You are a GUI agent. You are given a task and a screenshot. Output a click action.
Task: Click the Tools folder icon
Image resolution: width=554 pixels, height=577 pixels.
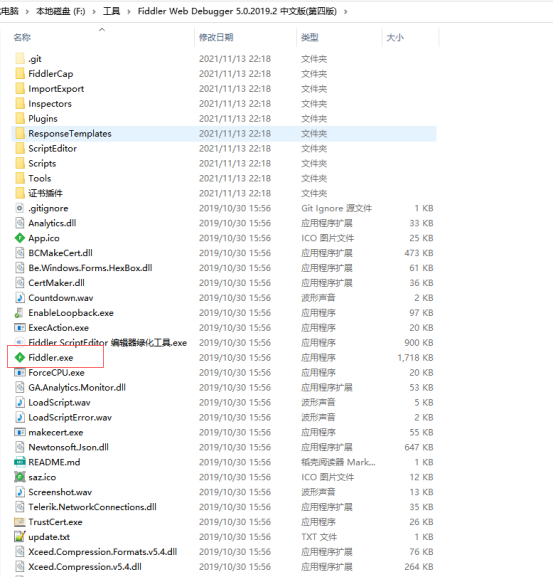[x=20, y=178]
